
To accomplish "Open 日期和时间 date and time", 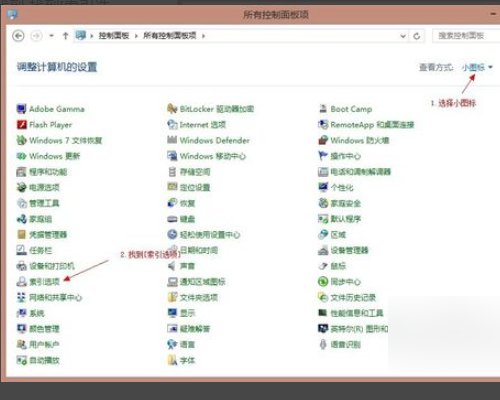I will [199, 250].
